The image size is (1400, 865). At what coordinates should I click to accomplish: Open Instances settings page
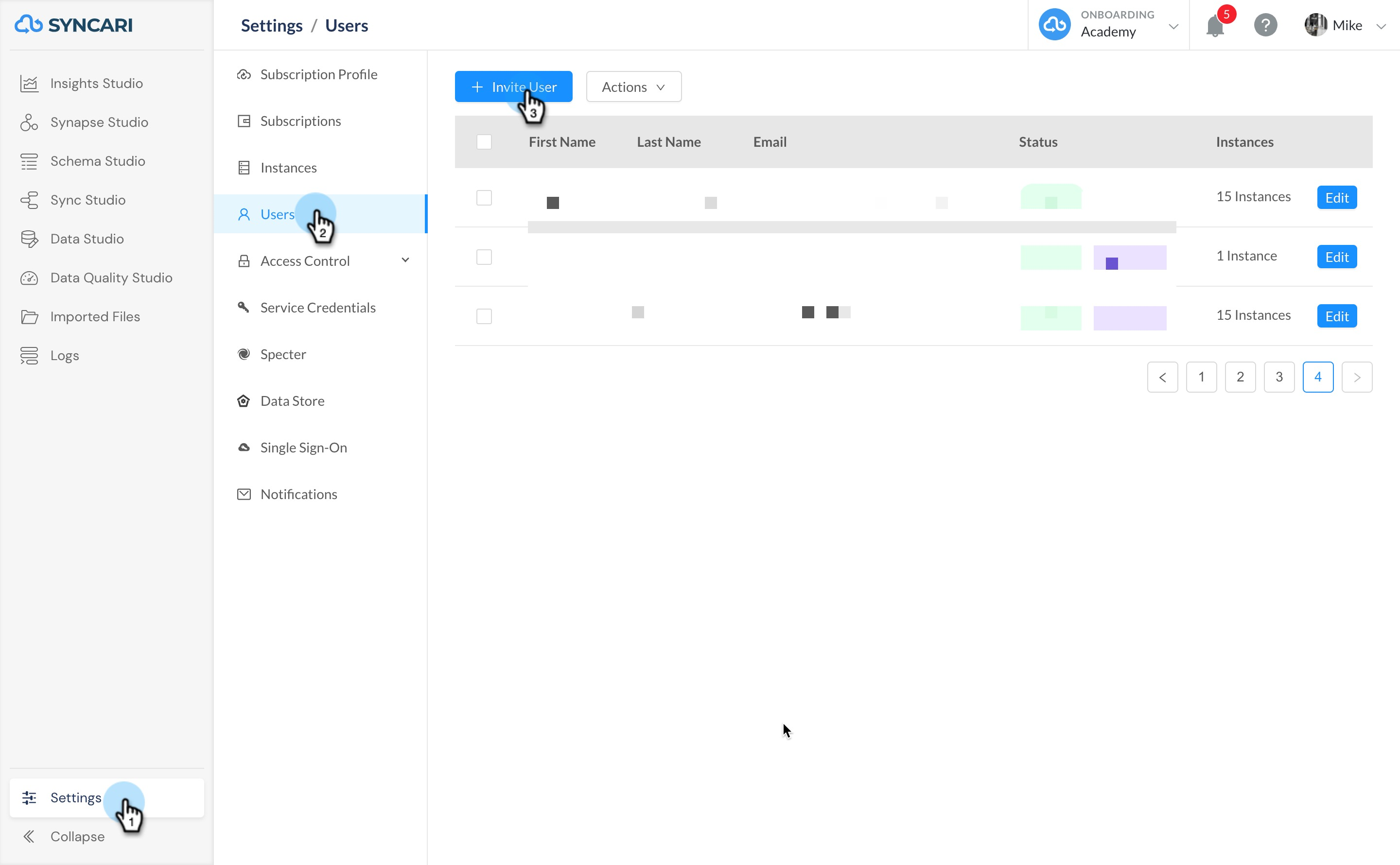320,168
